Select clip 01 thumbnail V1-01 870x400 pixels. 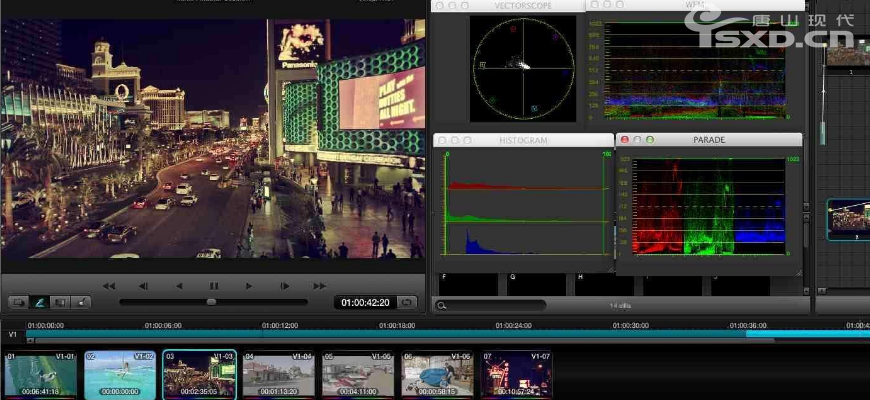coord(39,376)
